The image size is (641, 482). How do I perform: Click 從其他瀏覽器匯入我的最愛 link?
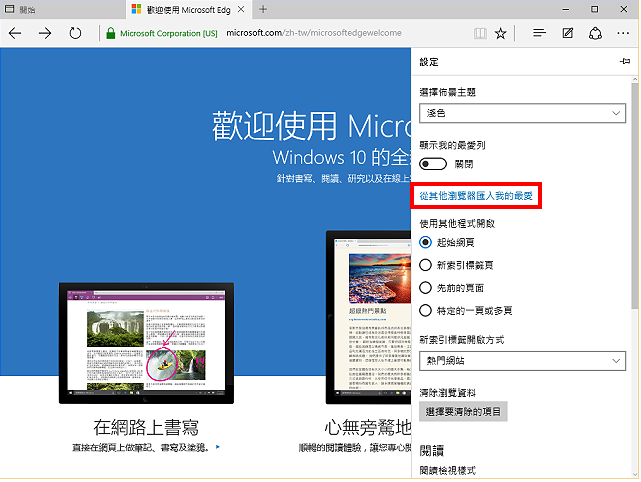[476, 196]
